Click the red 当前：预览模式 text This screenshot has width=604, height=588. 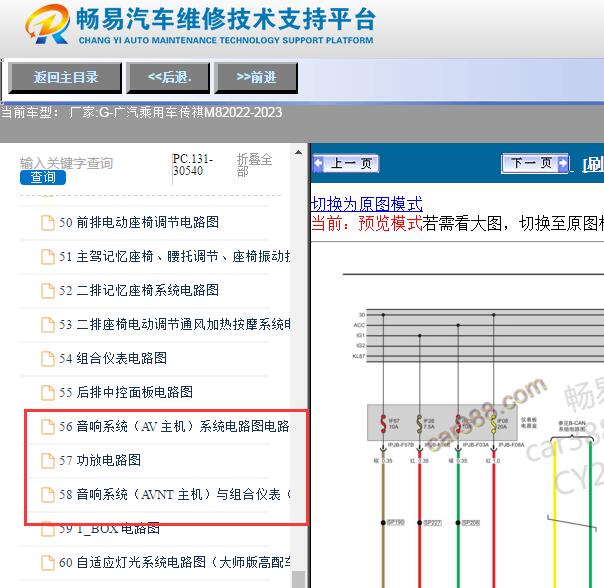[x=366, y=223]
